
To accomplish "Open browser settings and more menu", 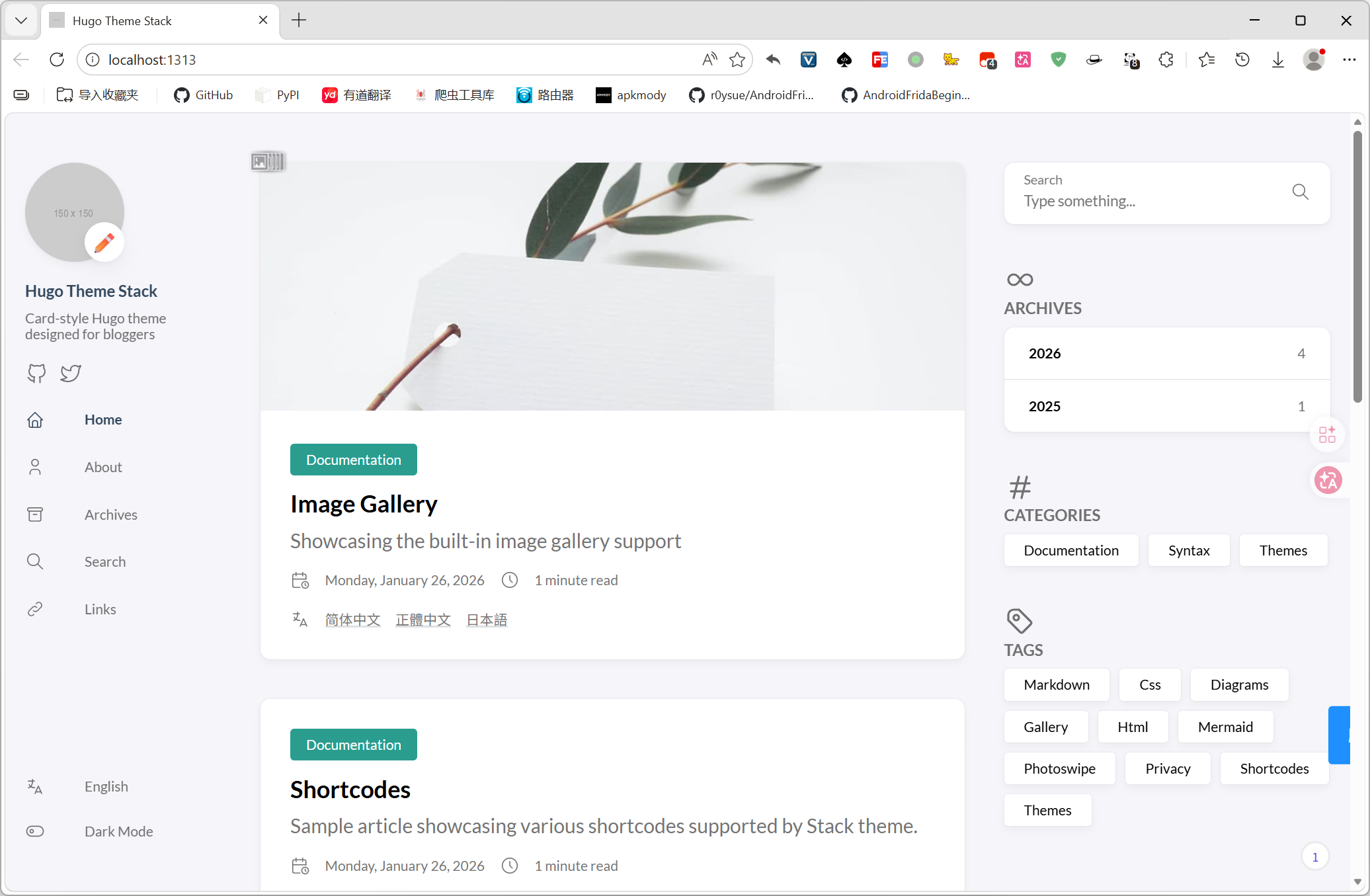I will (x=1349, y=60).
